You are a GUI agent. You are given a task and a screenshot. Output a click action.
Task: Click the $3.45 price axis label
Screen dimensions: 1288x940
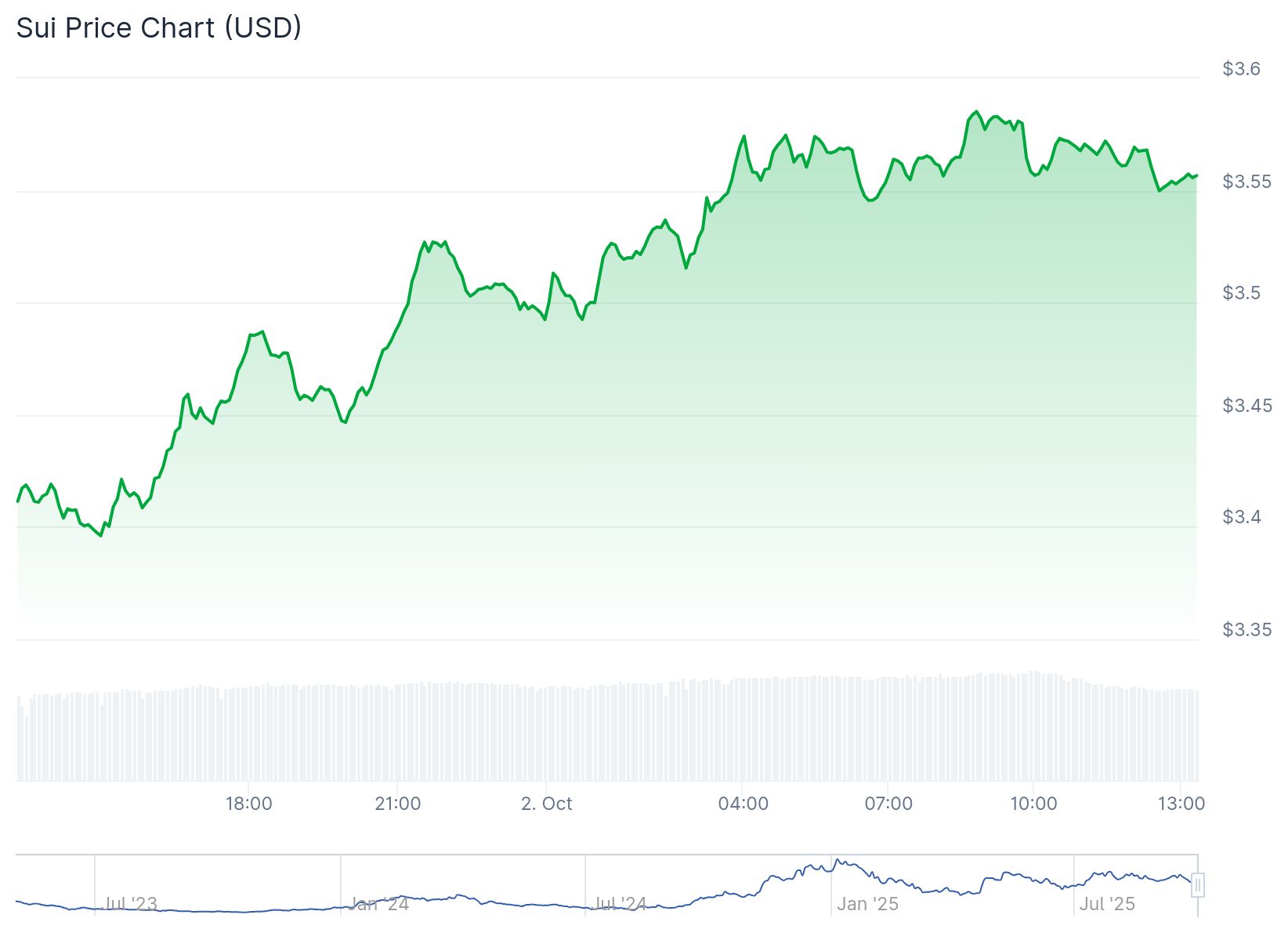[x=1246, y=406]
